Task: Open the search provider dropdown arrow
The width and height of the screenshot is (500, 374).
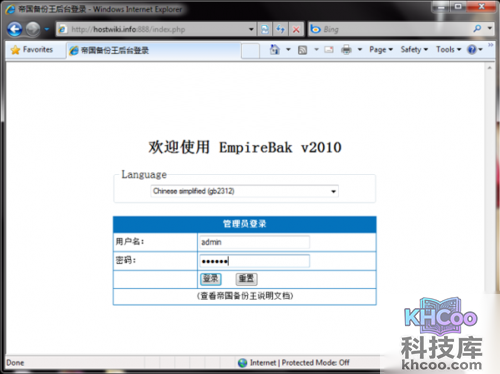Action: (x=490, y=28)
